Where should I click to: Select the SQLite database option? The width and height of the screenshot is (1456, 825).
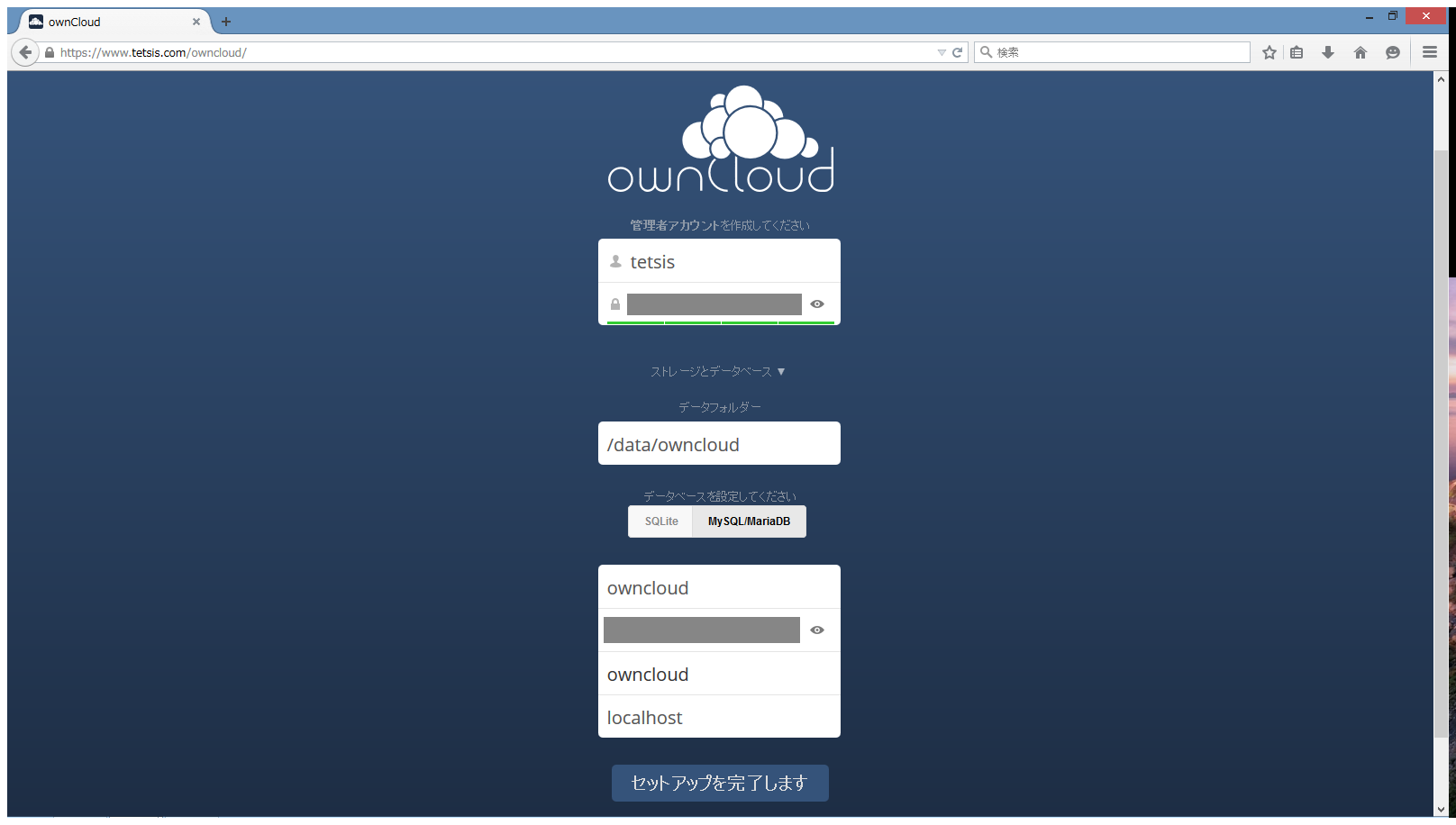tap(661, 521)
